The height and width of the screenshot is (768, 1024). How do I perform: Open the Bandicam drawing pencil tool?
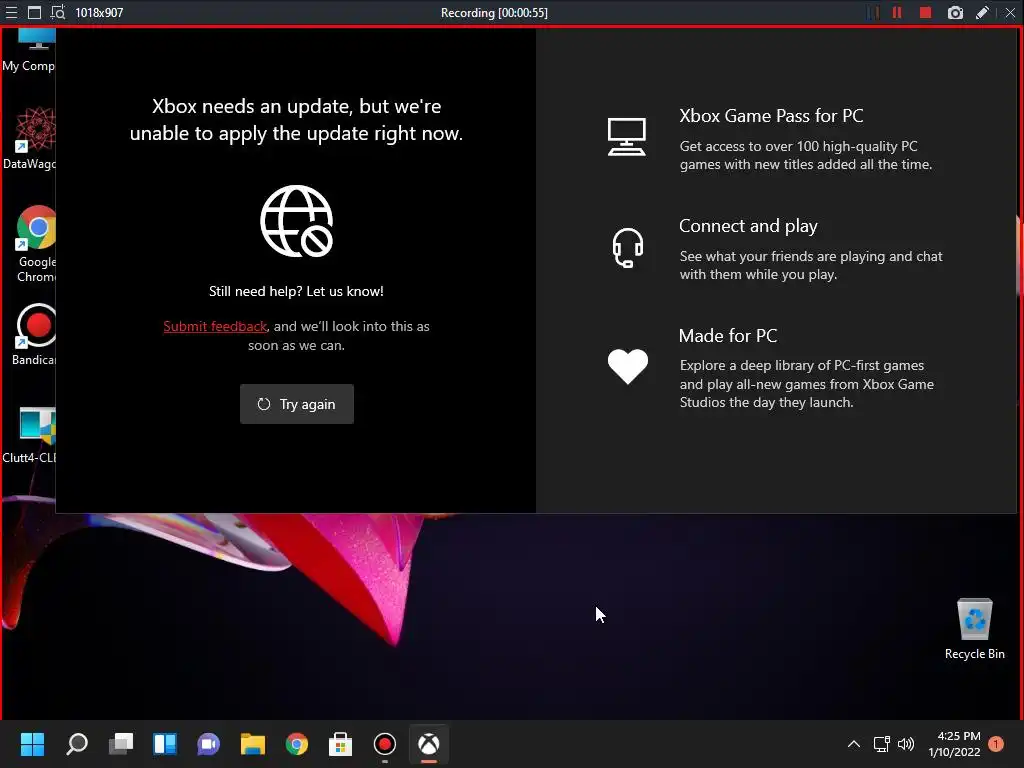point(982,12)
